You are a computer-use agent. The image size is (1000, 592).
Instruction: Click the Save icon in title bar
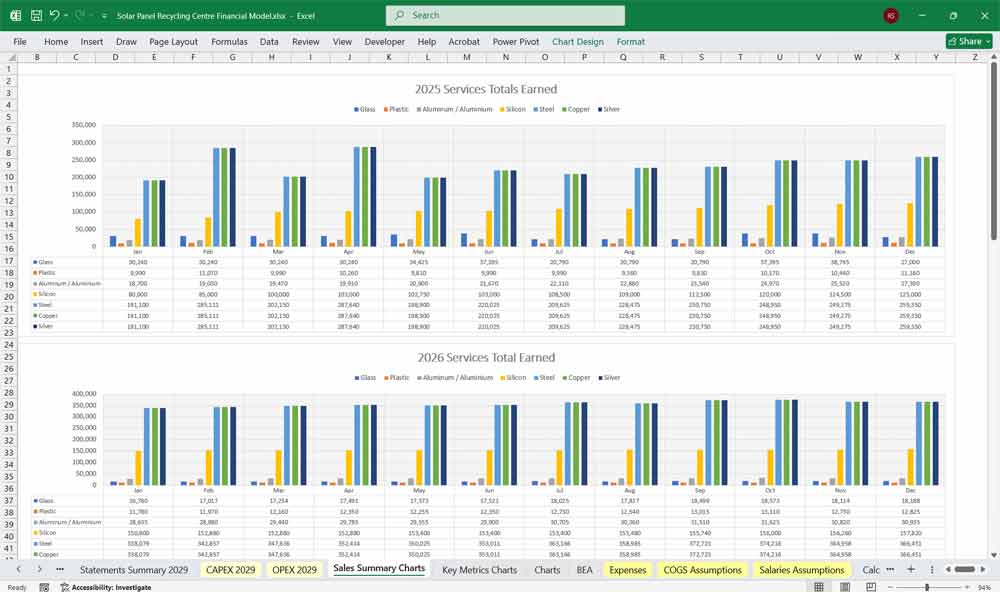36,16
